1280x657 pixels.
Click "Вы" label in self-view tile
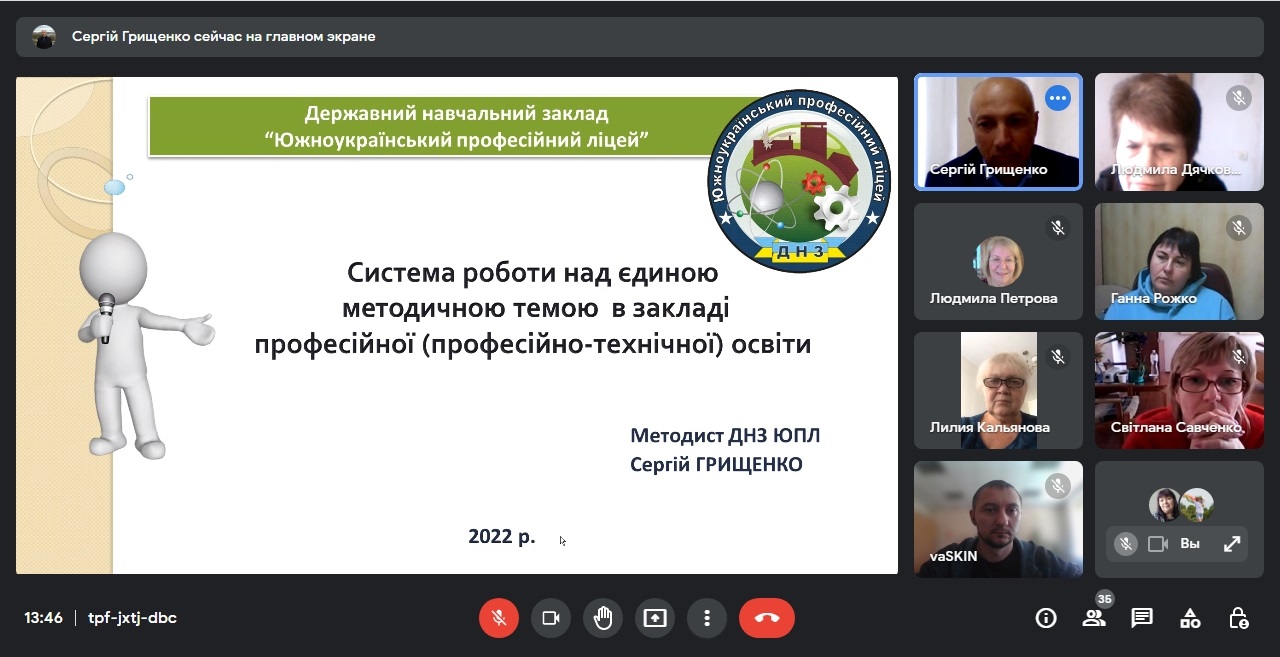(1190, 544)
